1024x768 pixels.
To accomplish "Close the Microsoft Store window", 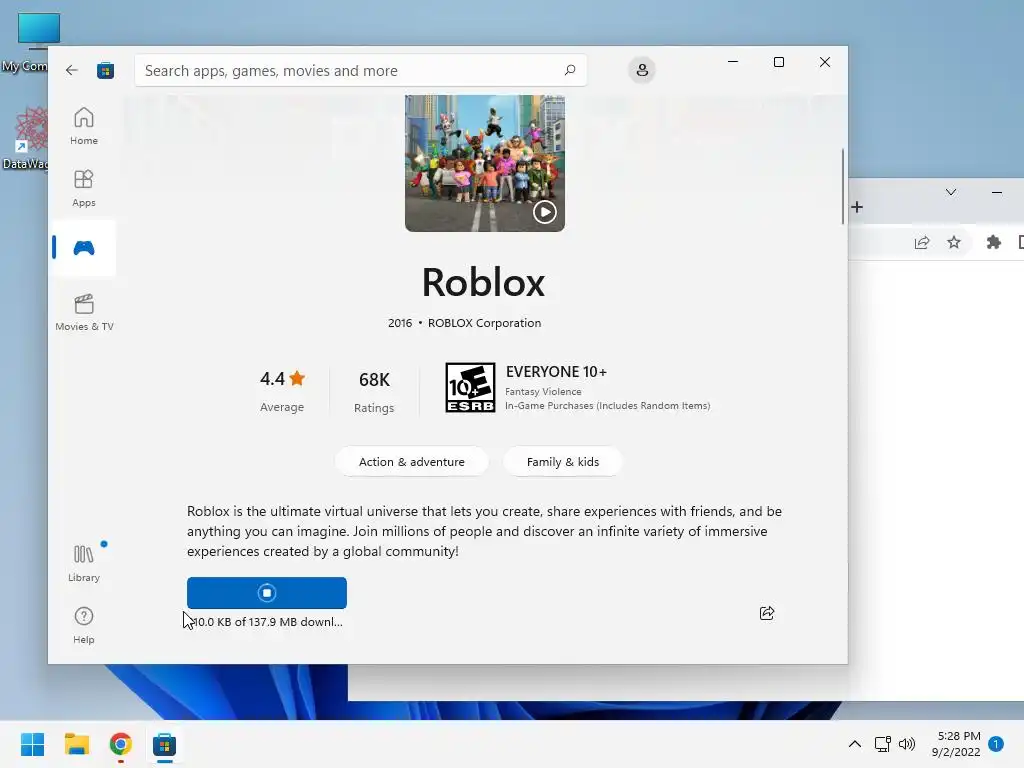I will pyautogui.click(x=825, y=62).
